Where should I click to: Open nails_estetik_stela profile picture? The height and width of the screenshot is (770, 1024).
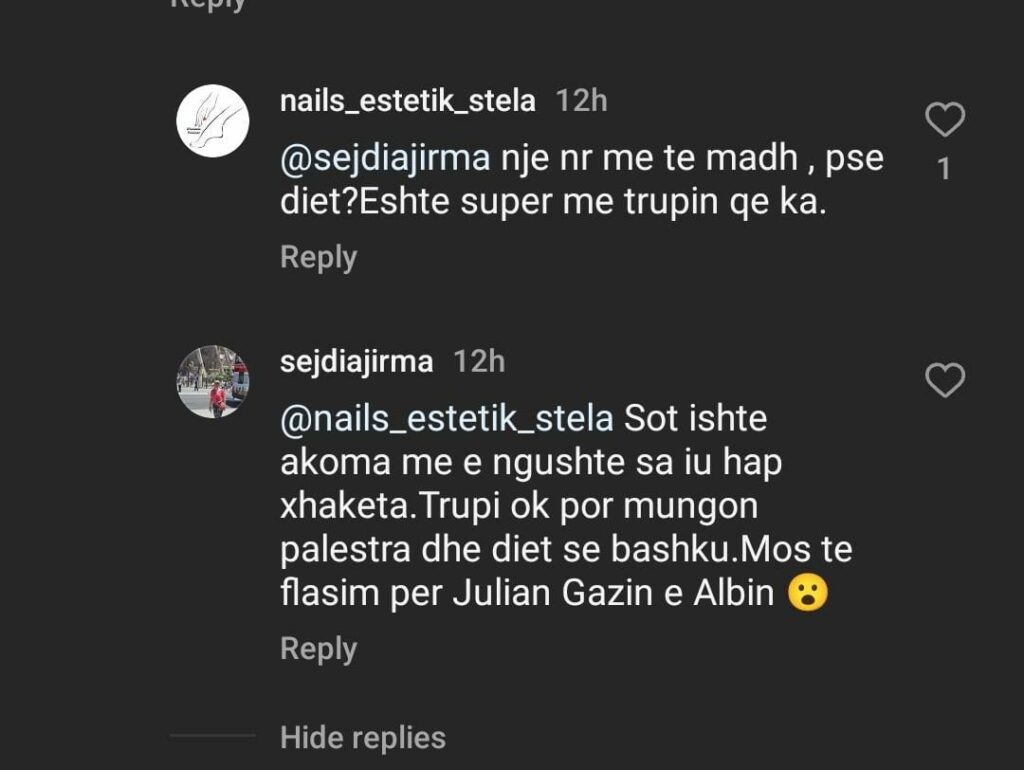212,120
